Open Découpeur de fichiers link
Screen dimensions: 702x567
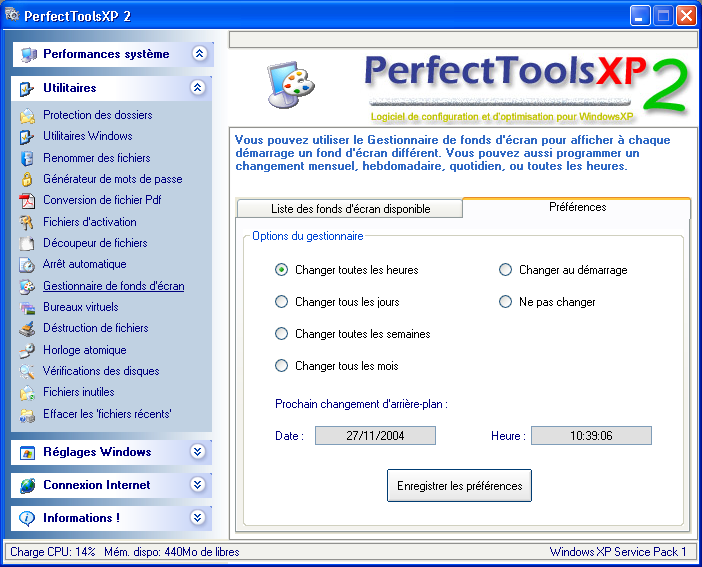[95, 243]
